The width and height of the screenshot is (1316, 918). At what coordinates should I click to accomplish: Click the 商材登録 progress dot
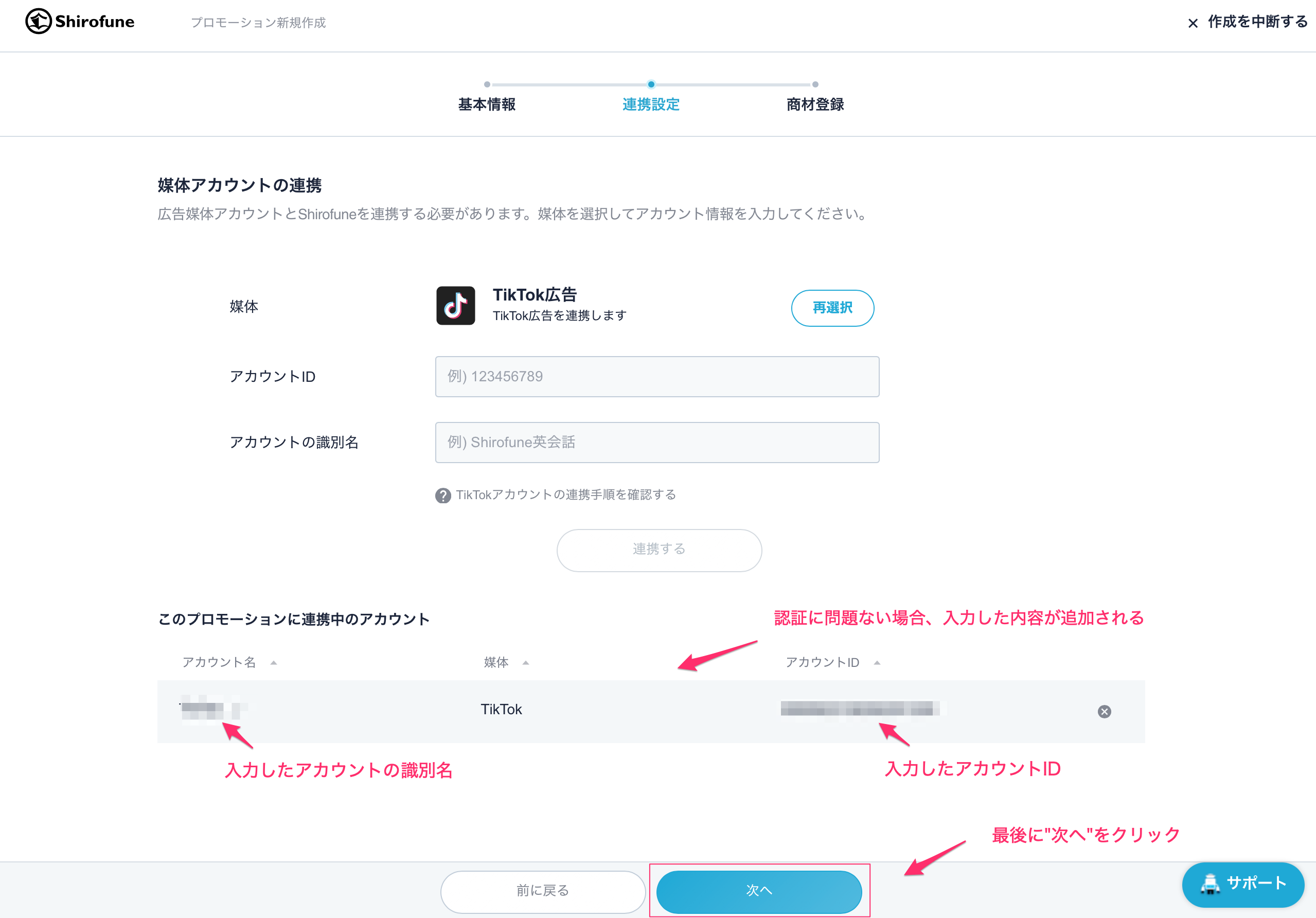(x=815, y=84)
